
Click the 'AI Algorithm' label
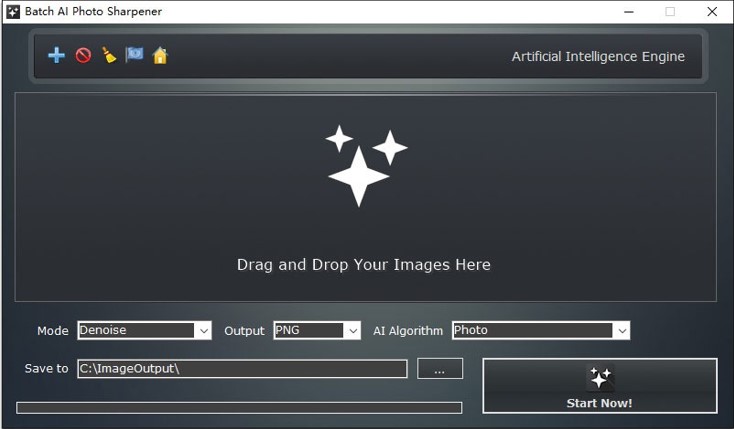(x=408, y=331)
